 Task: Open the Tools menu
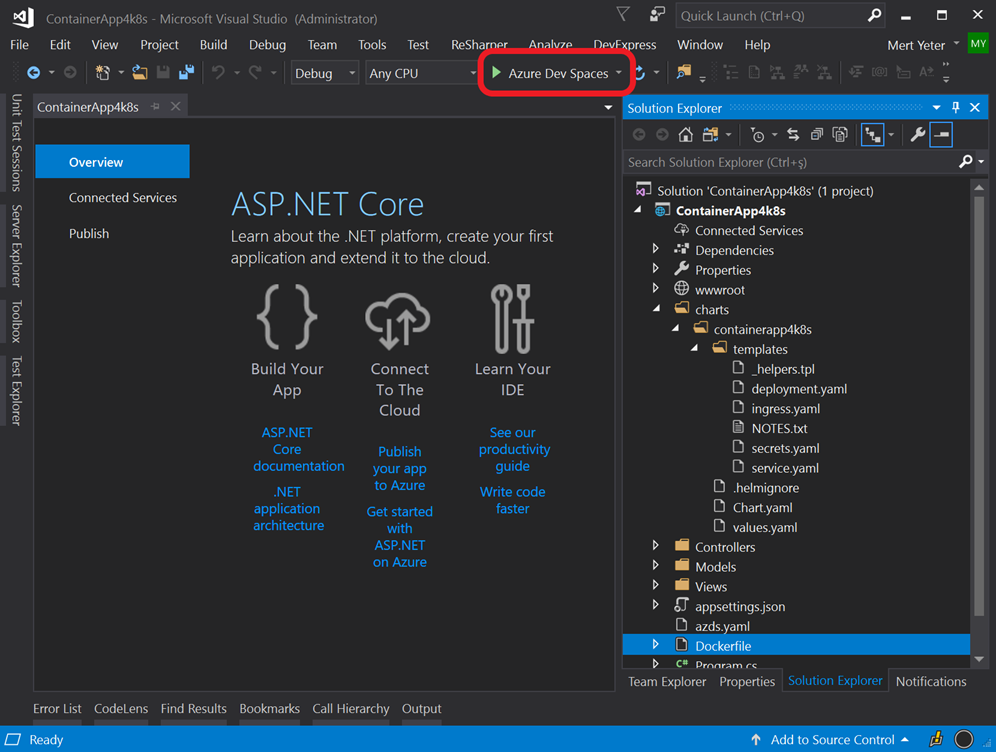point(372,44)
